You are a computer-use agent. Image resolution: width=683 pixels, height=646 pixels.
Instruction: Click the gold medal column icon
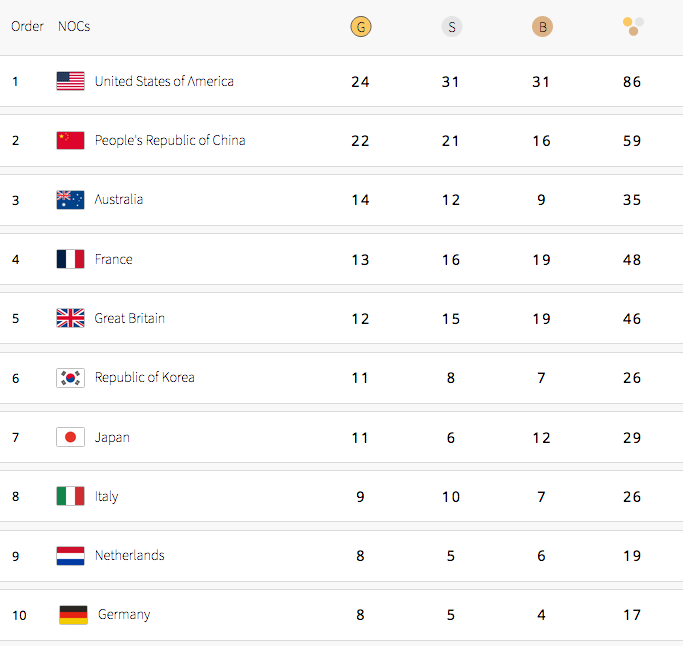[x=361, y=27]
